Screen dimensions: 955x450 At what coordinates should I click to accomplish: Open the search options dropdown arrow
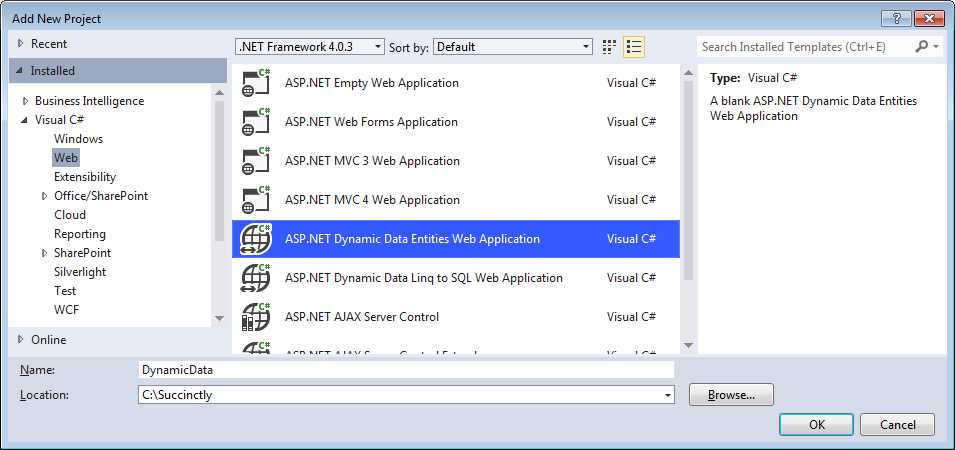coord(936,47)
